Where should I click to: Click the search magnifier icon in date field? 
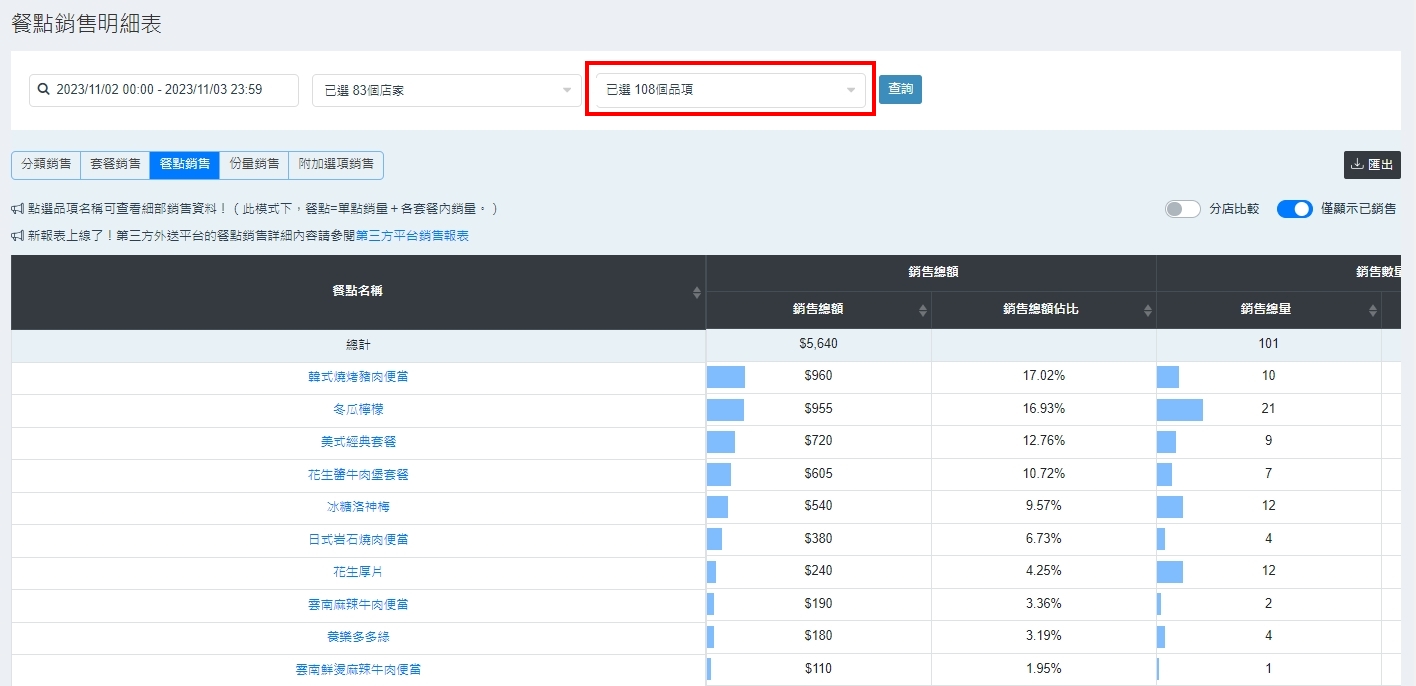coord(43,90)
